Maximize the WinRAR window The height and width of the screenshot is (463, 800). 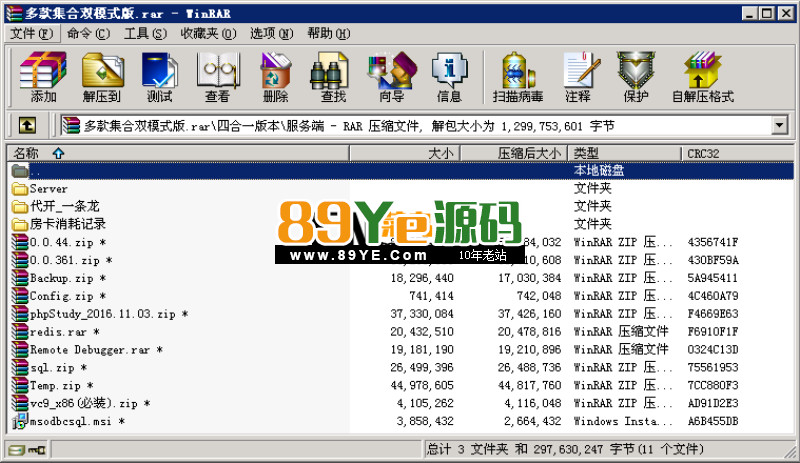(767, 13)
